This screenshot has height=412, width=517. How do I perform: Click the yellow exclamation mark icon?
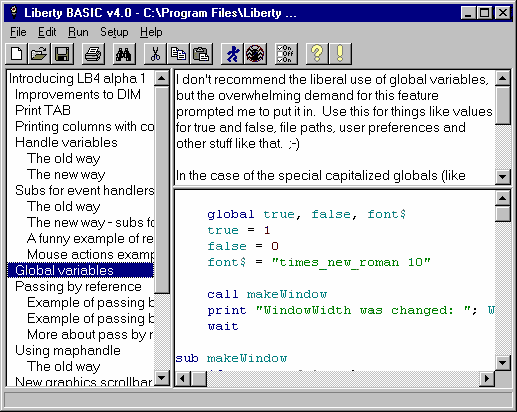click(340, 53)
